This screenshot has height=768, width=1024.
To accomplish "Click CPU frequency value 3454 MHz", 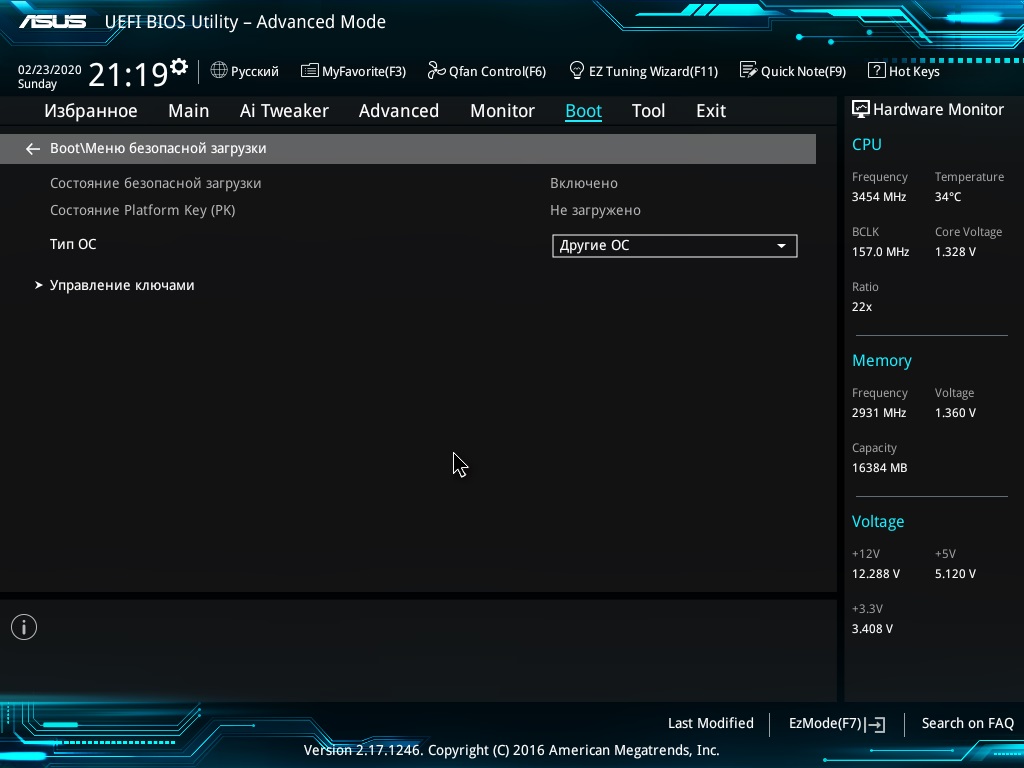I will (x=879, y=197).
